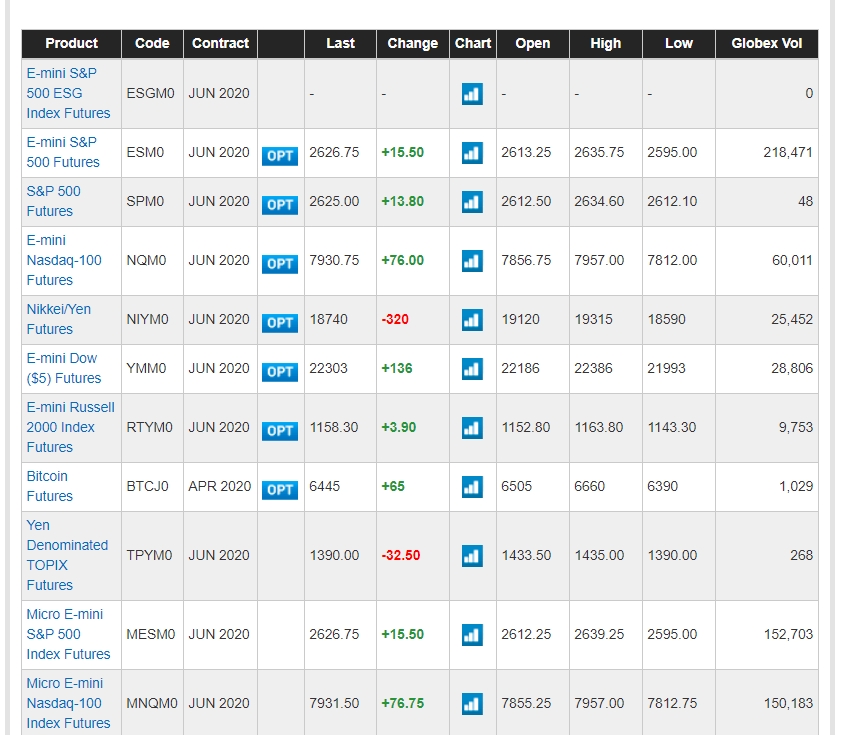Open chart icon for MESM0 contract

click(472, 635)
